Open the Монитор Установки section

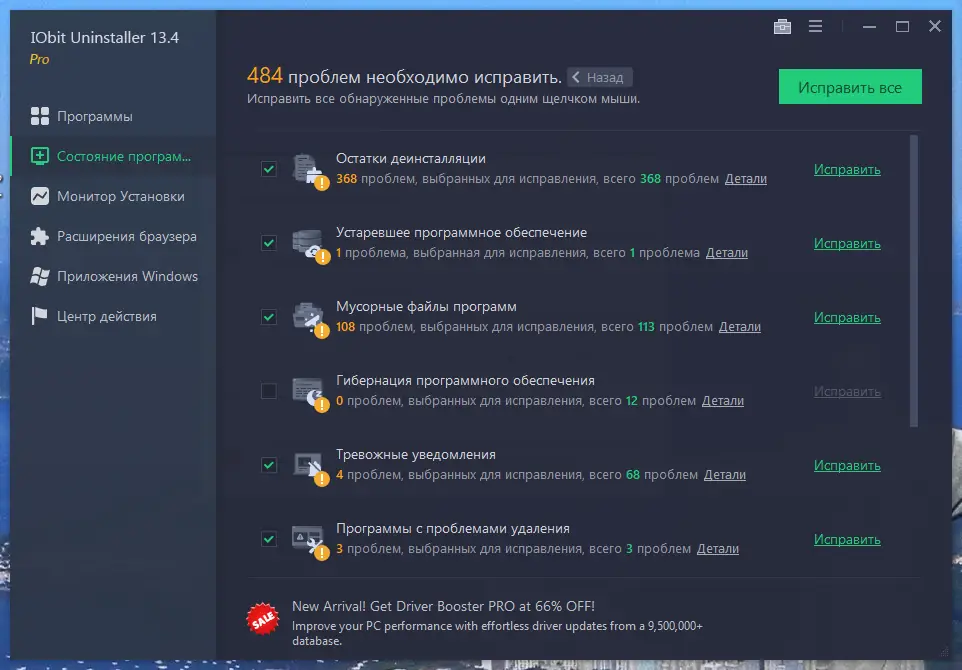point(113,196)
